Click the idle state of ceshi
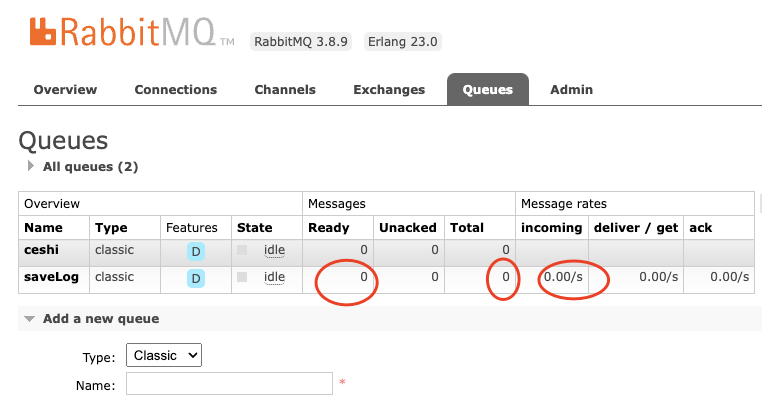 pos(274,250)
